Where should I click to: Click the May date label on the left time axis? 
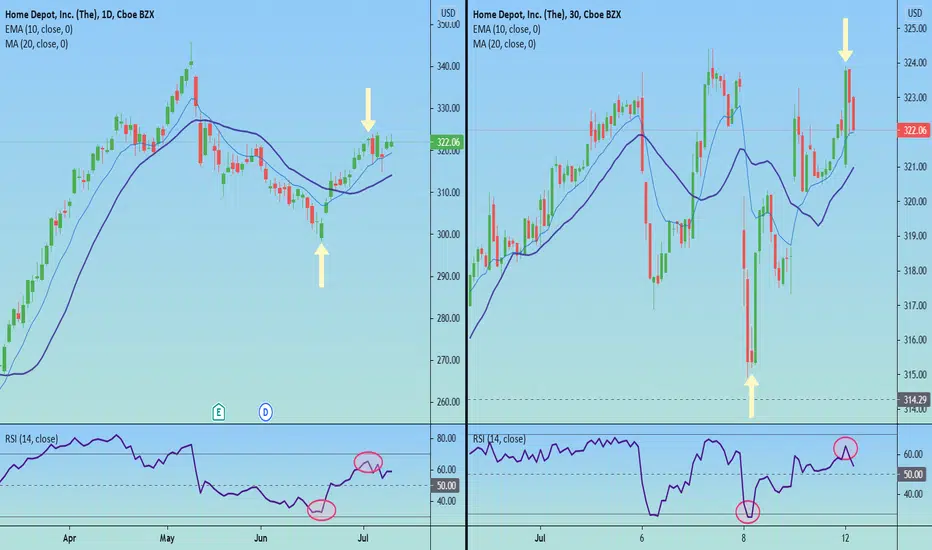pos(167,538)
